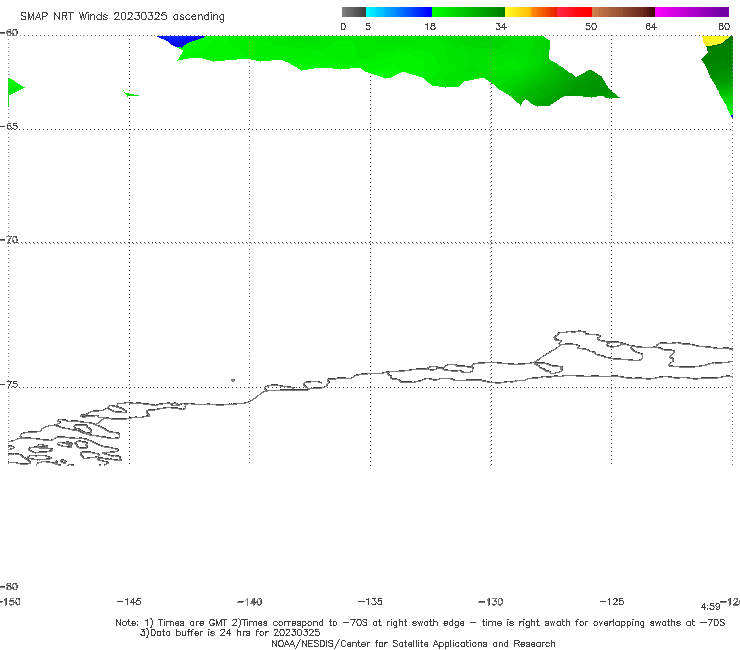This screenshot has width=740, height=650.
Task: Click the note line starting "Note: 1) Times are GMT"
Action: (420, 623)
